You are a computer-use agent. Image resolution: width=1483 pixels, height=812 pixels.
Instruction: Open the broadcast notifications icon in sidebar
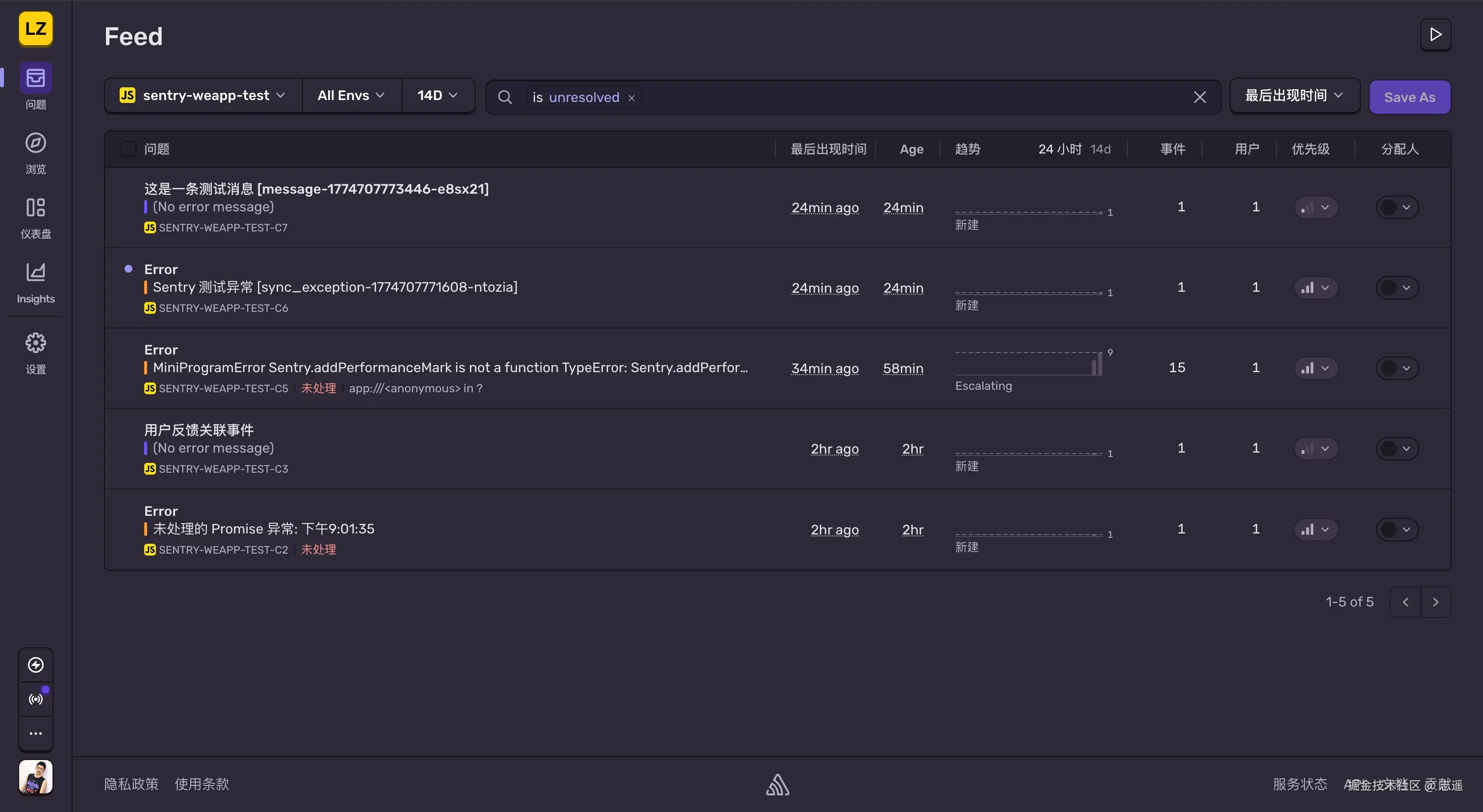coord(35,699)
